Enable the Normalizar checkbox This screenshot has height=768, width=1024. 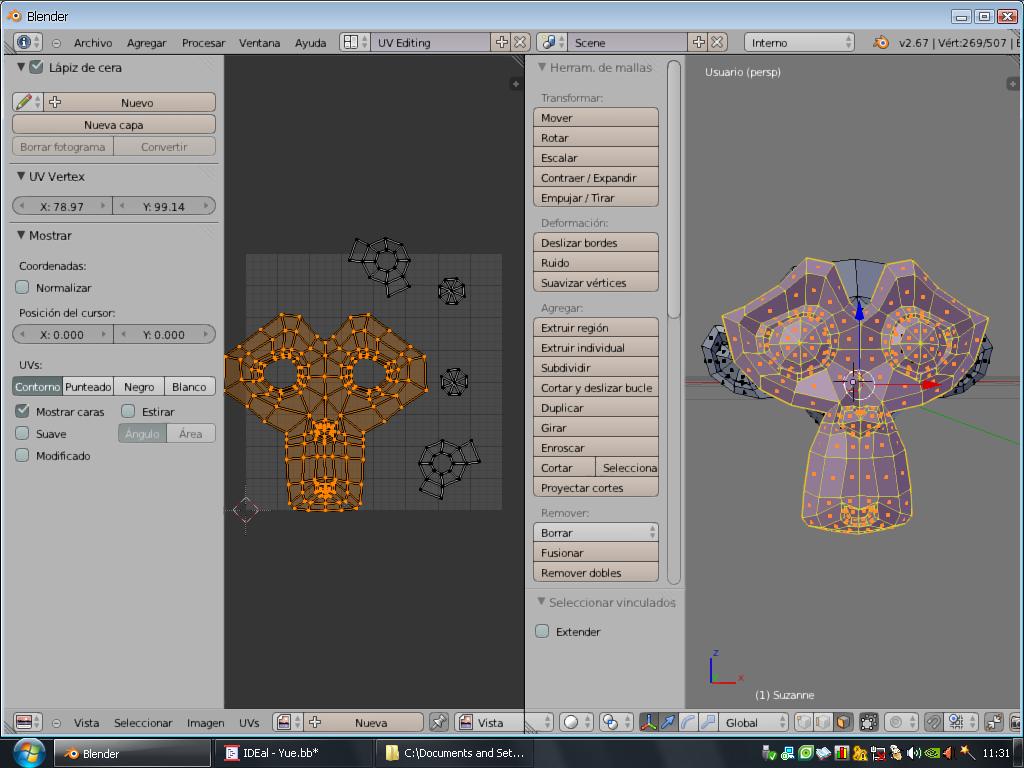[22, 287]
